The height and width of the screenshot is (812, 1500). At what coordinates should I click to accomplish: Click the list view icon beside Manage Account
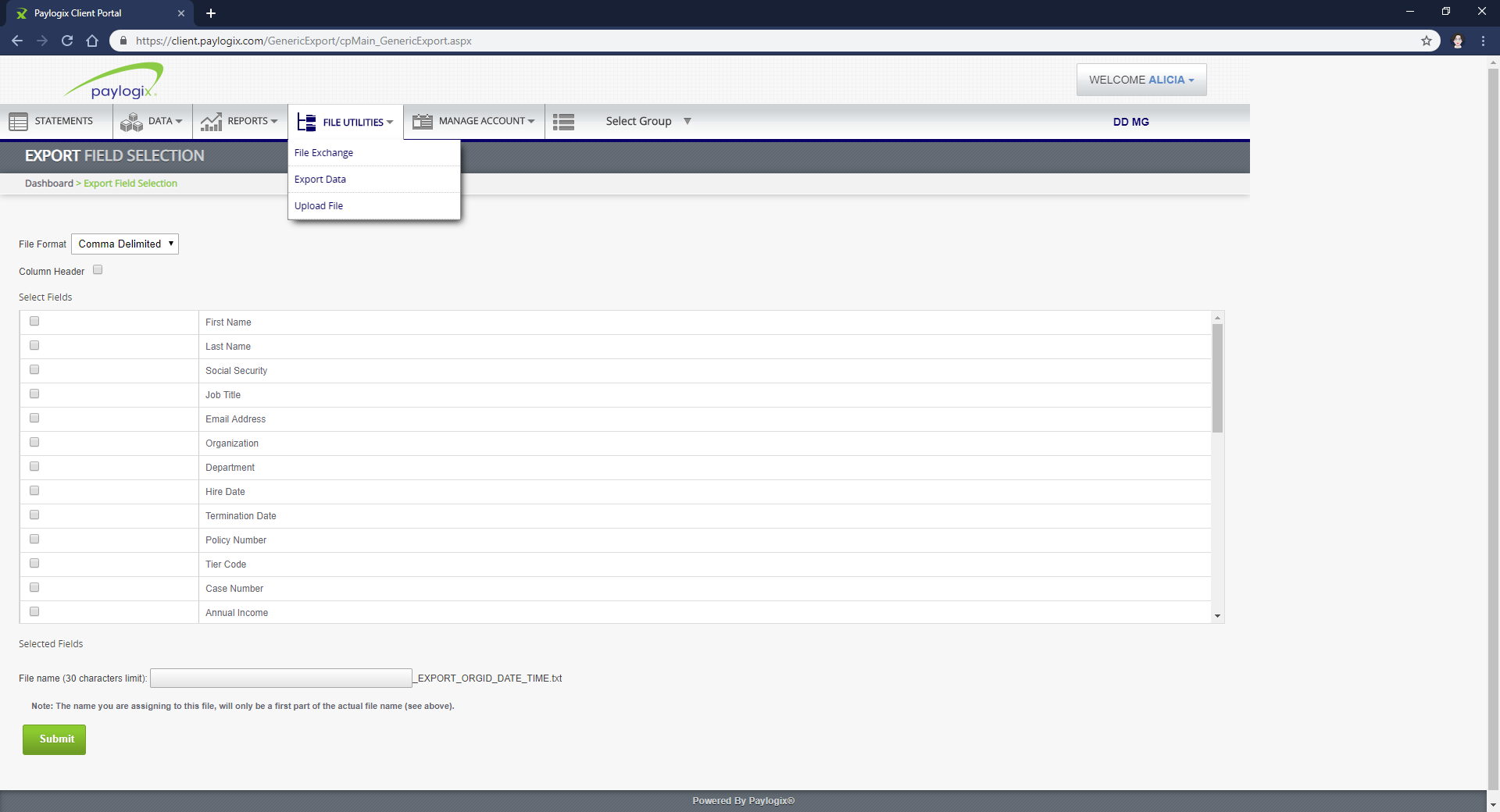563,121
